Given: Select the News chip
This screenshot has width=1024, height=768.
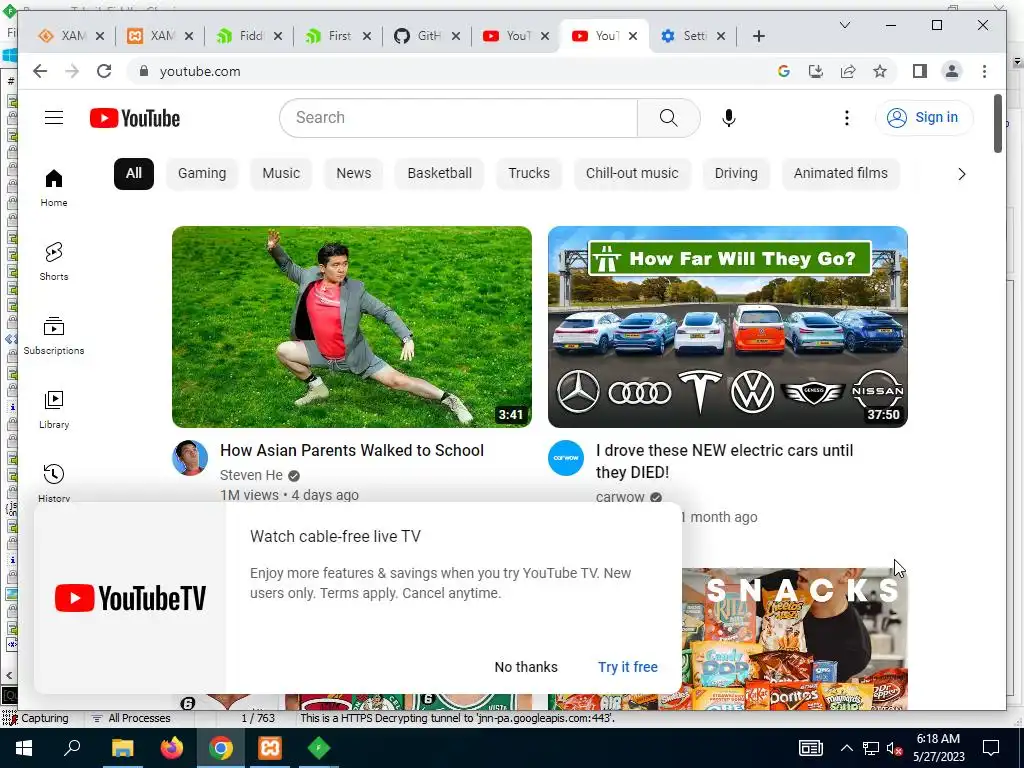Looking at the screenshot, I should (353, 173).
